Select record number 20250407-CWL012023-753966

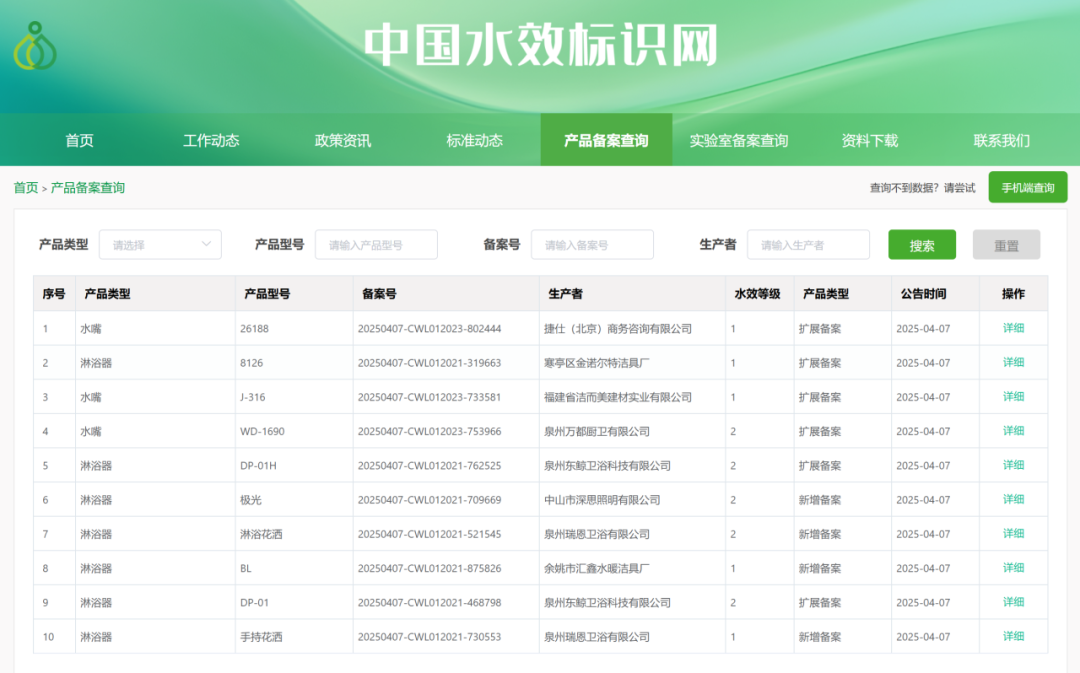429,431
